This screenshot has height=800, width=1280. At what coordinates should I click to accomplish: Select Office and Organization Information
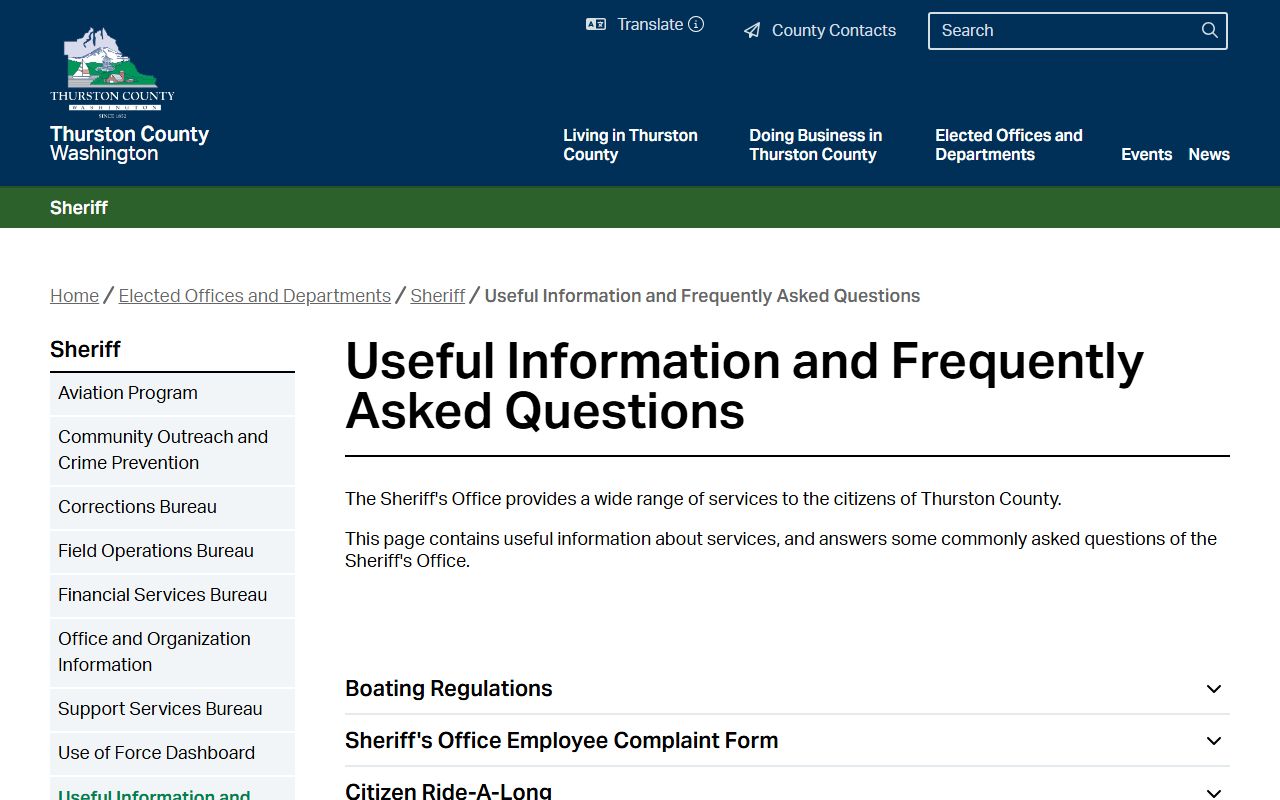(172, 652)
